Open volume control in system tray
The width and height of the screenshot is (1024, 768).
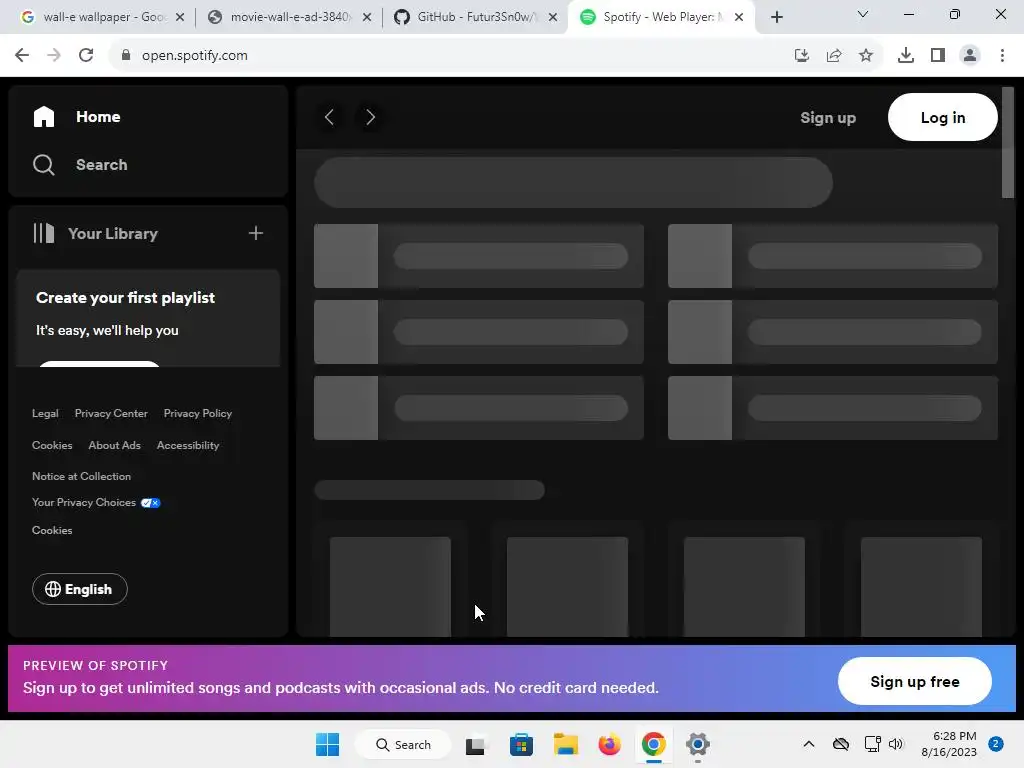click(x=896, y=744)
